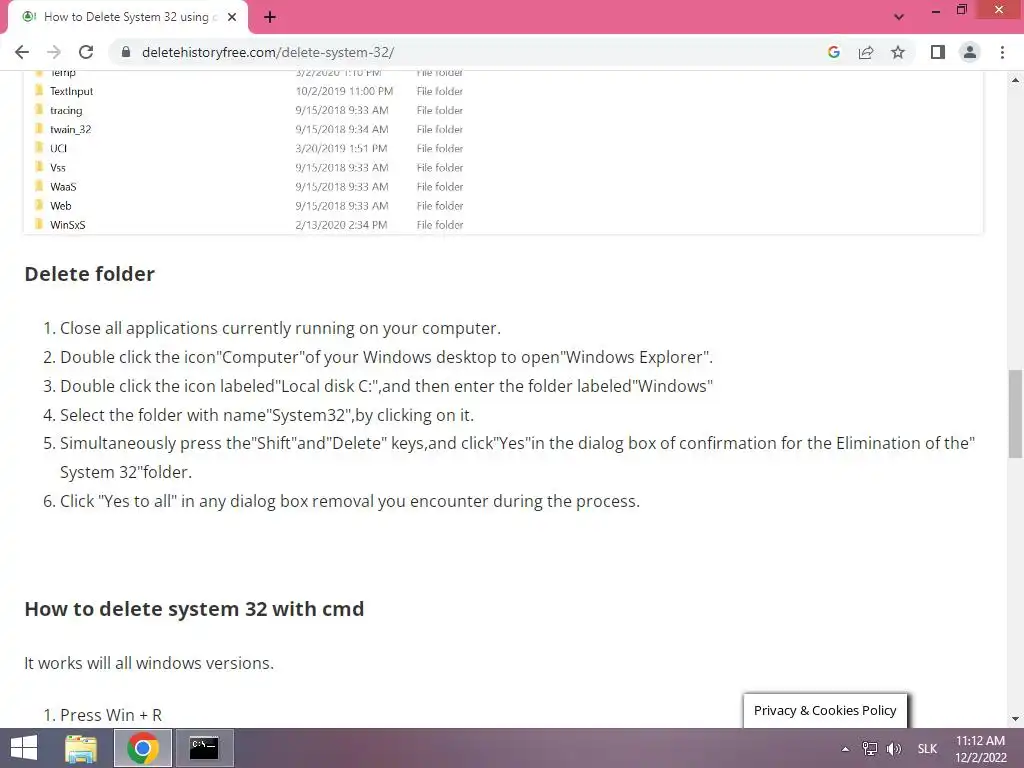Close the 'How to Delete System 32' tab
The height and width of the screenshot is (768, 1024).
pos(232,18)
